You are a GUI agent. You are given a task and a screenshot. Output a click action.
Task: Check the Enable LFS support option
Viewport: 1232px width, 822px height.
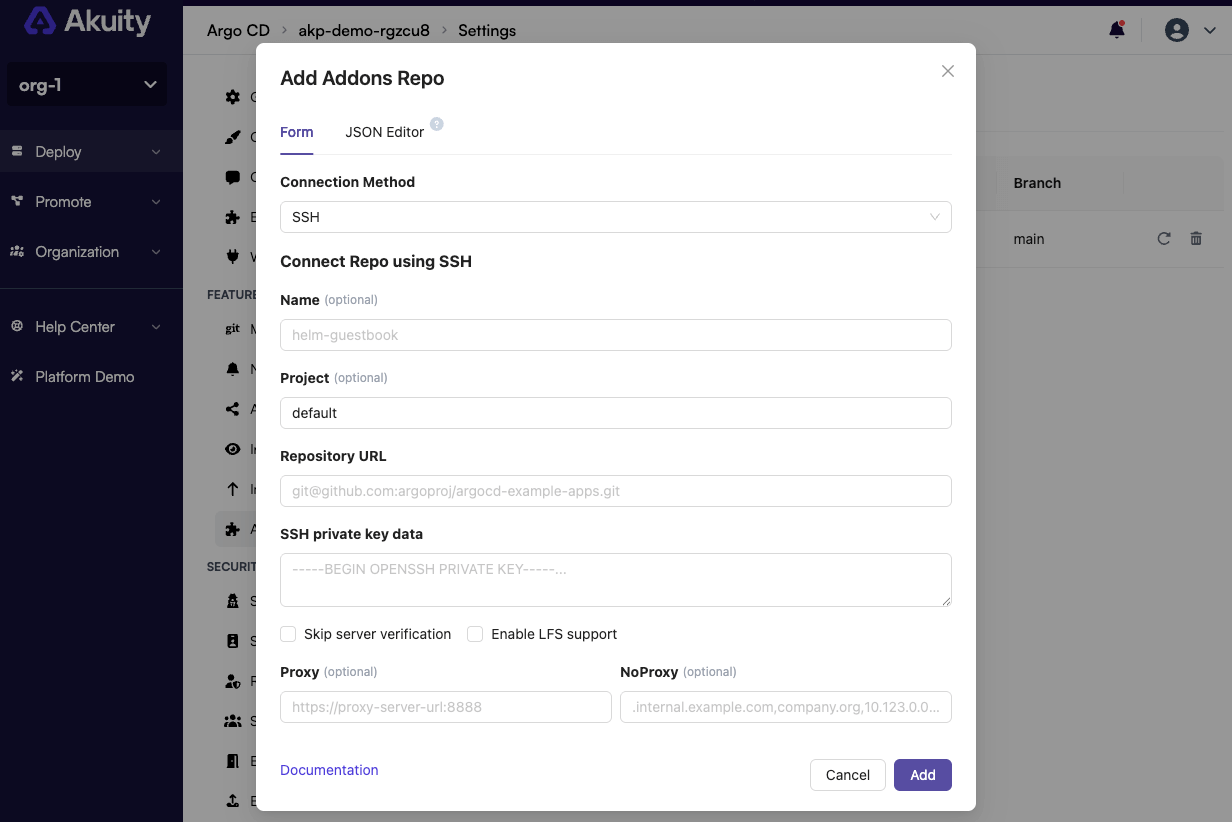(x=474, y=634)
